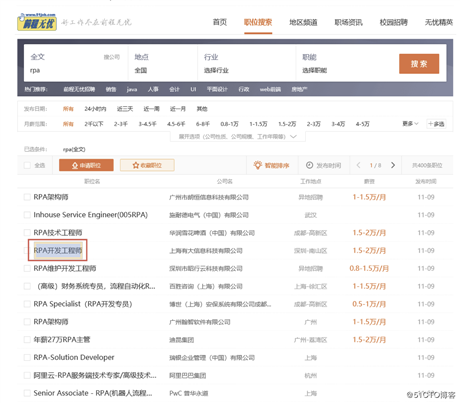Open the 行业 industry selector

tap(246, 63)
